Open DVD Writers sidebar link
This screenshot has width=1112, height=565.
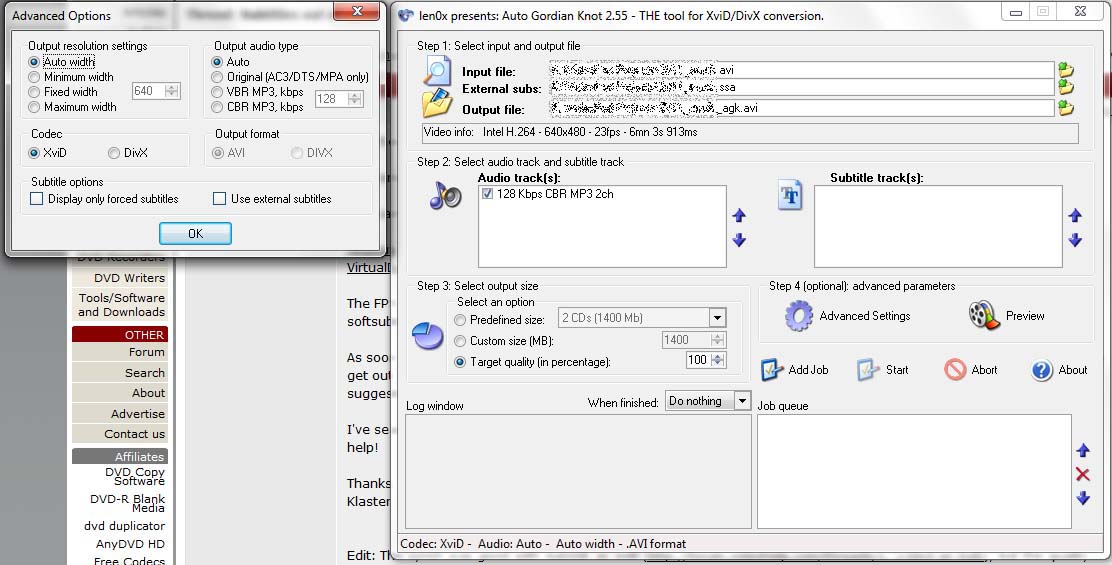(x=129, y=278)
